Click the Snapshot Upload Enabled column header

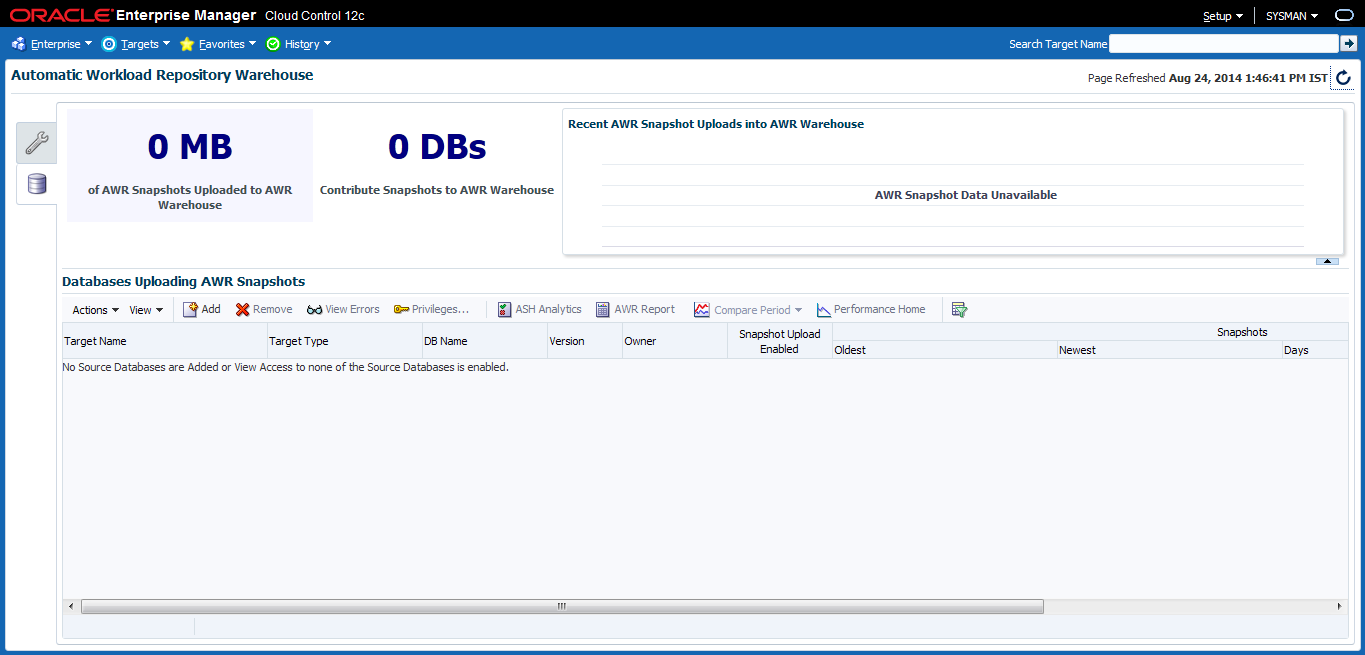click(780, 341)
